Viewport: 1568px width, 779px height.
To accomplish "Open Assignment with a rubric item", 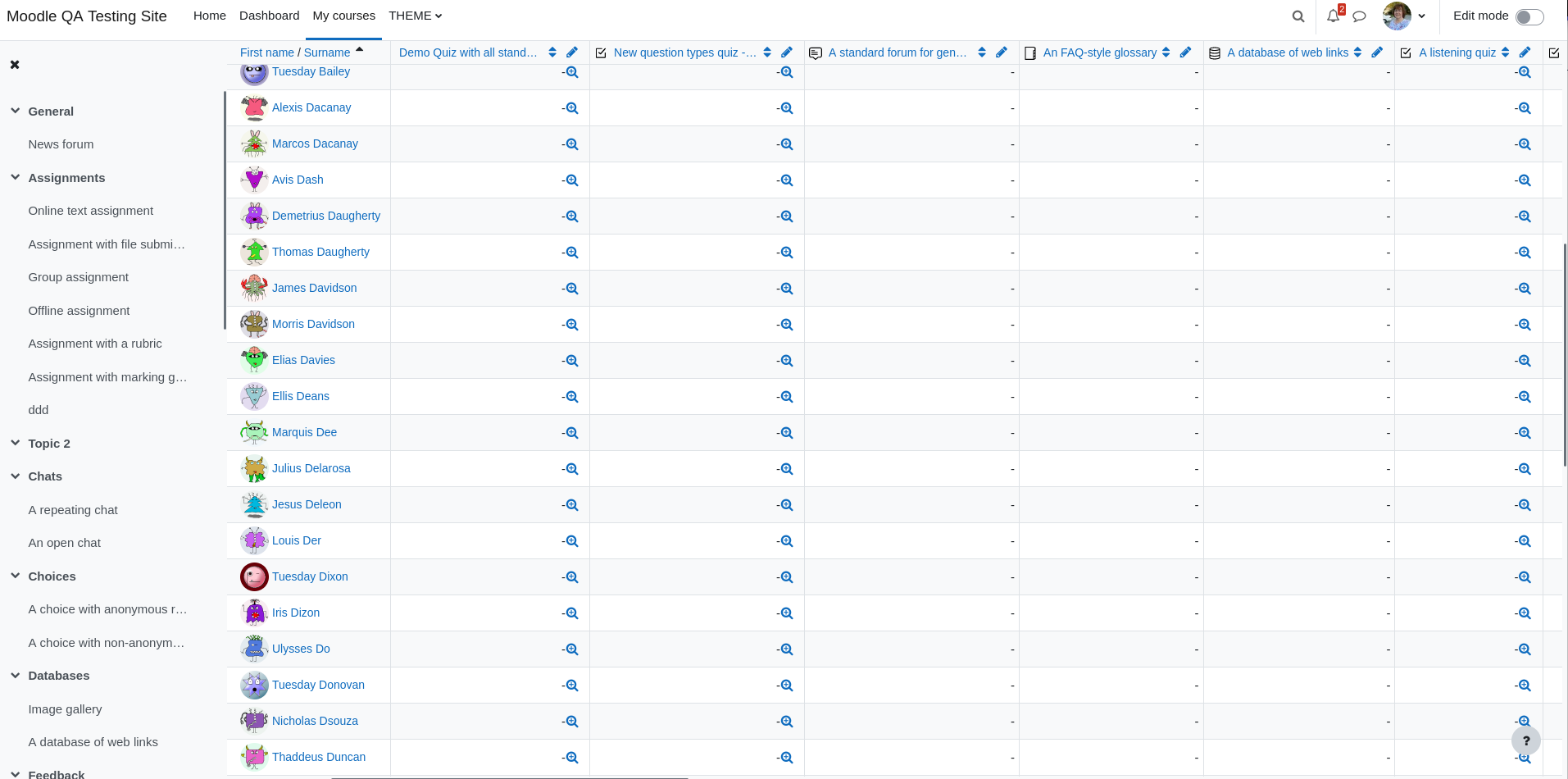I will coord(95,344).
